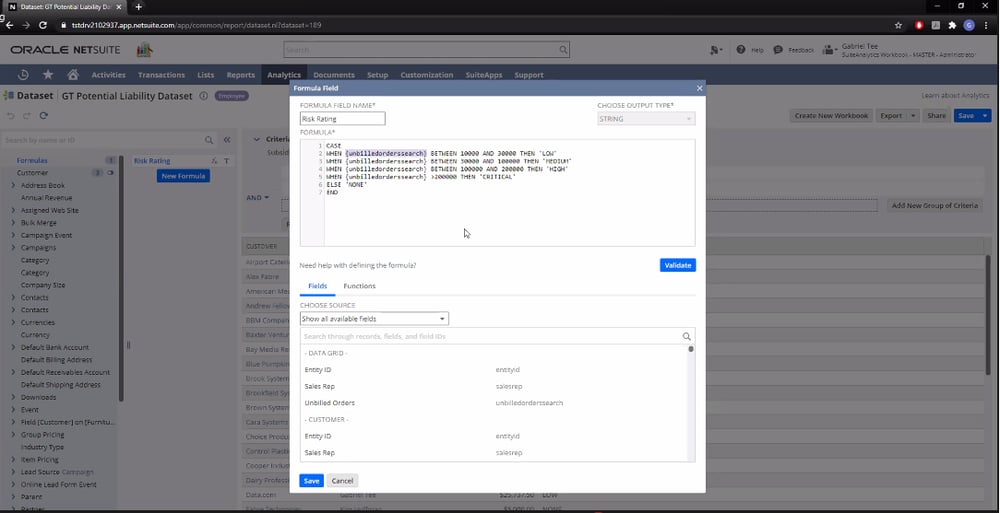Image resolution: width=1000 pixels, height=513 pixels.
Task: Click the formula fx icon beside Risk Rating
Action: click(214, 161)
